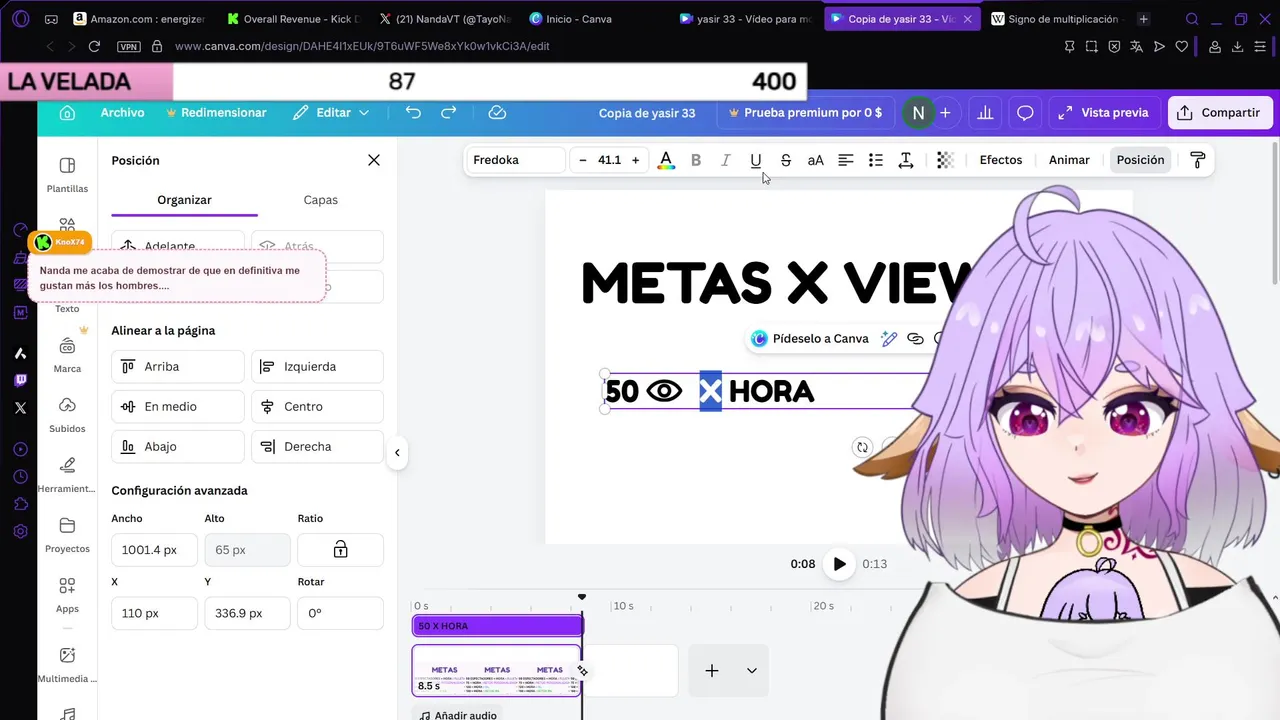Open Herramientas sidebar panel

(x=67, y=475)
